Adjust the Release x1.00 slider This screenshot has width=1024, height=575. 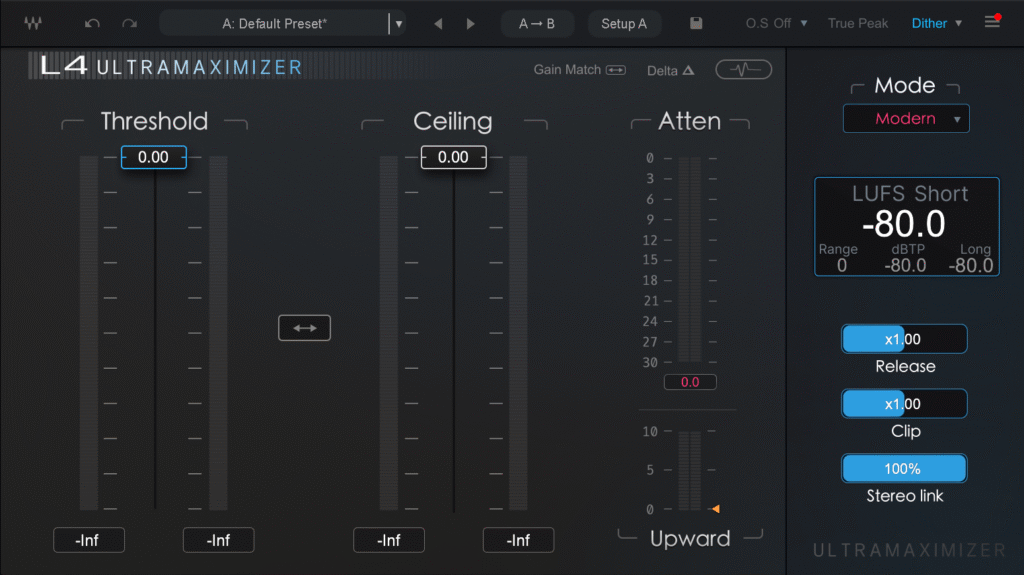[x=904, y=339]
